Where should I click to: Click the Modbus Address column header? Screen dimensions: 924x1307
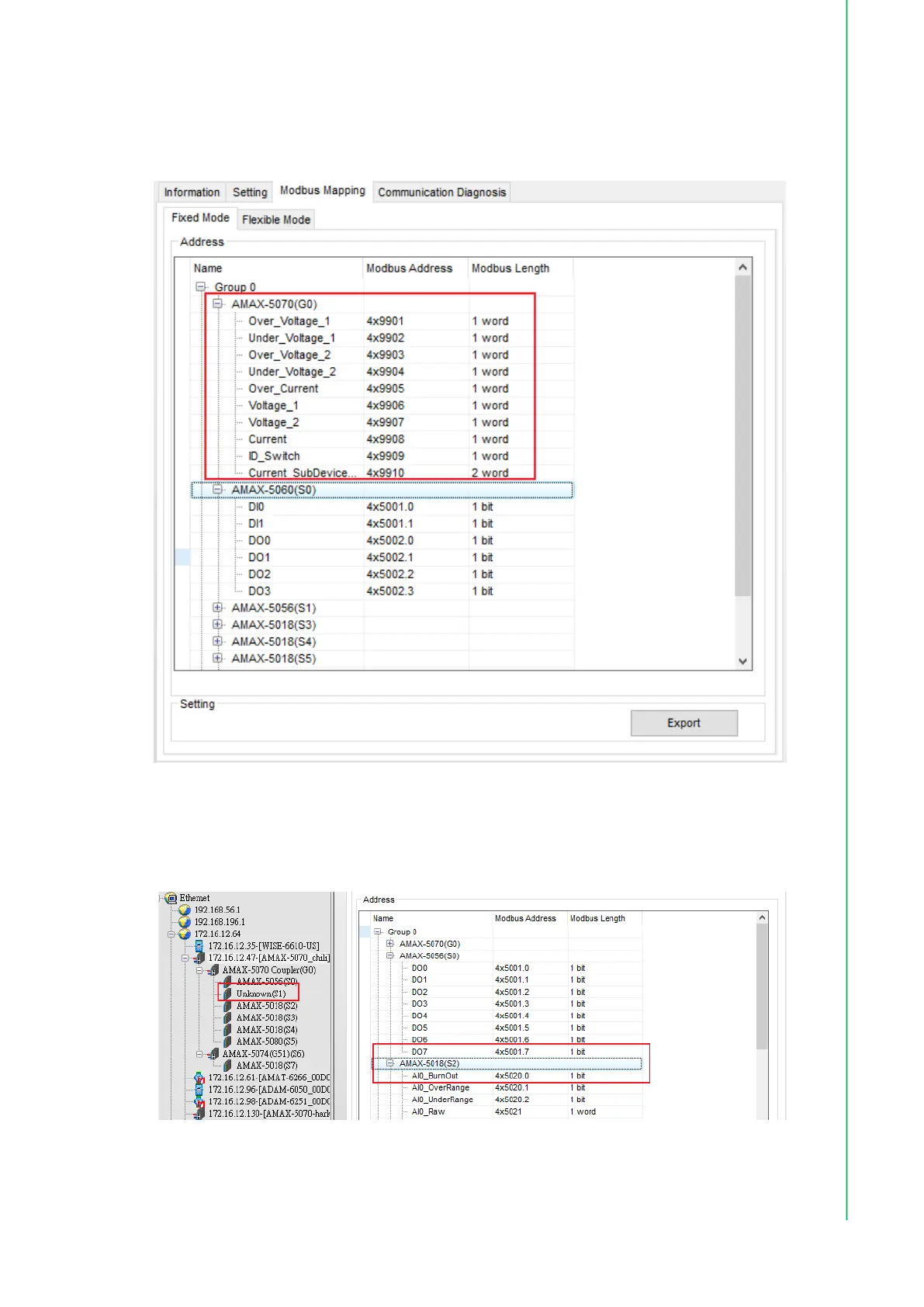pyautogui.click(x=410, y=269)
